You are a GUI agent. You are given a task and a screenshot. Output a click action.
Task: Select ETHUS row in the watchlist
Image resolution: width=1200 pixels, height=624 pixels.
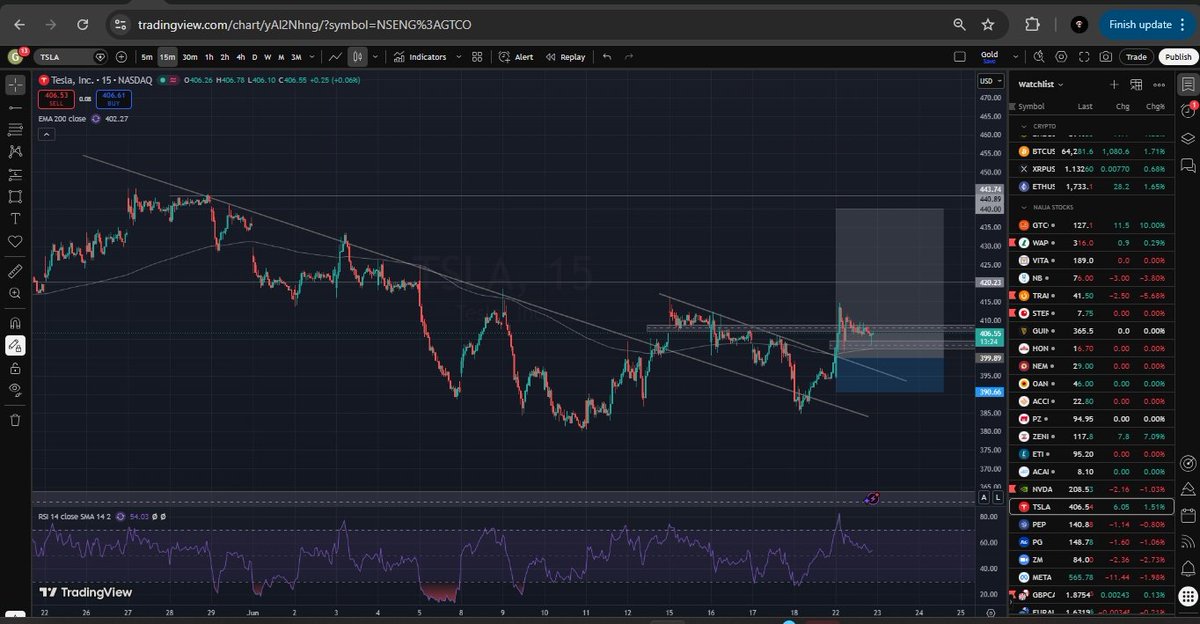(1090, 187)
